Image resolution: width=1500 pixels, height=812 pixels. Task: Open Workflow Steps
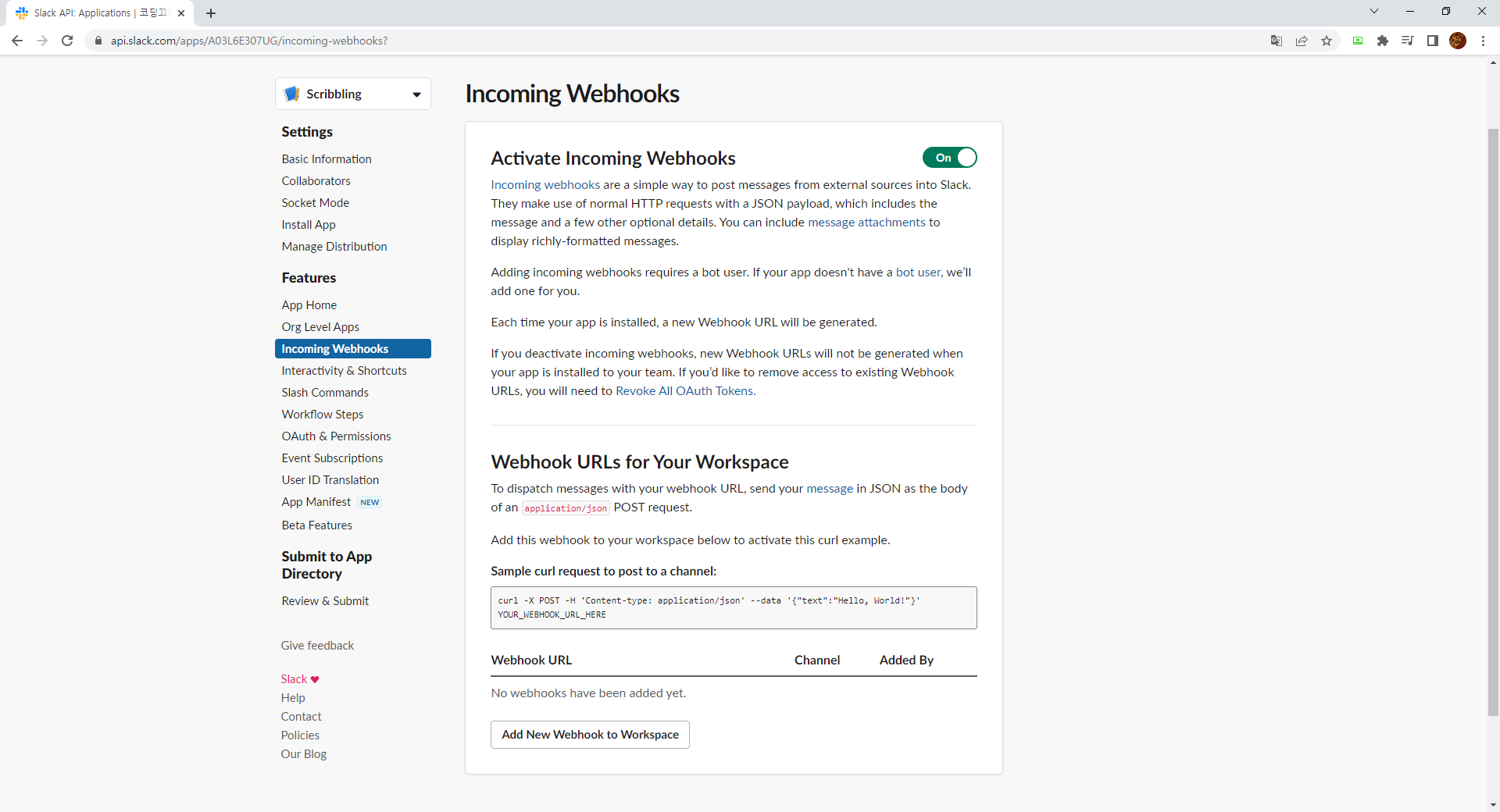[x=323, y=414]
